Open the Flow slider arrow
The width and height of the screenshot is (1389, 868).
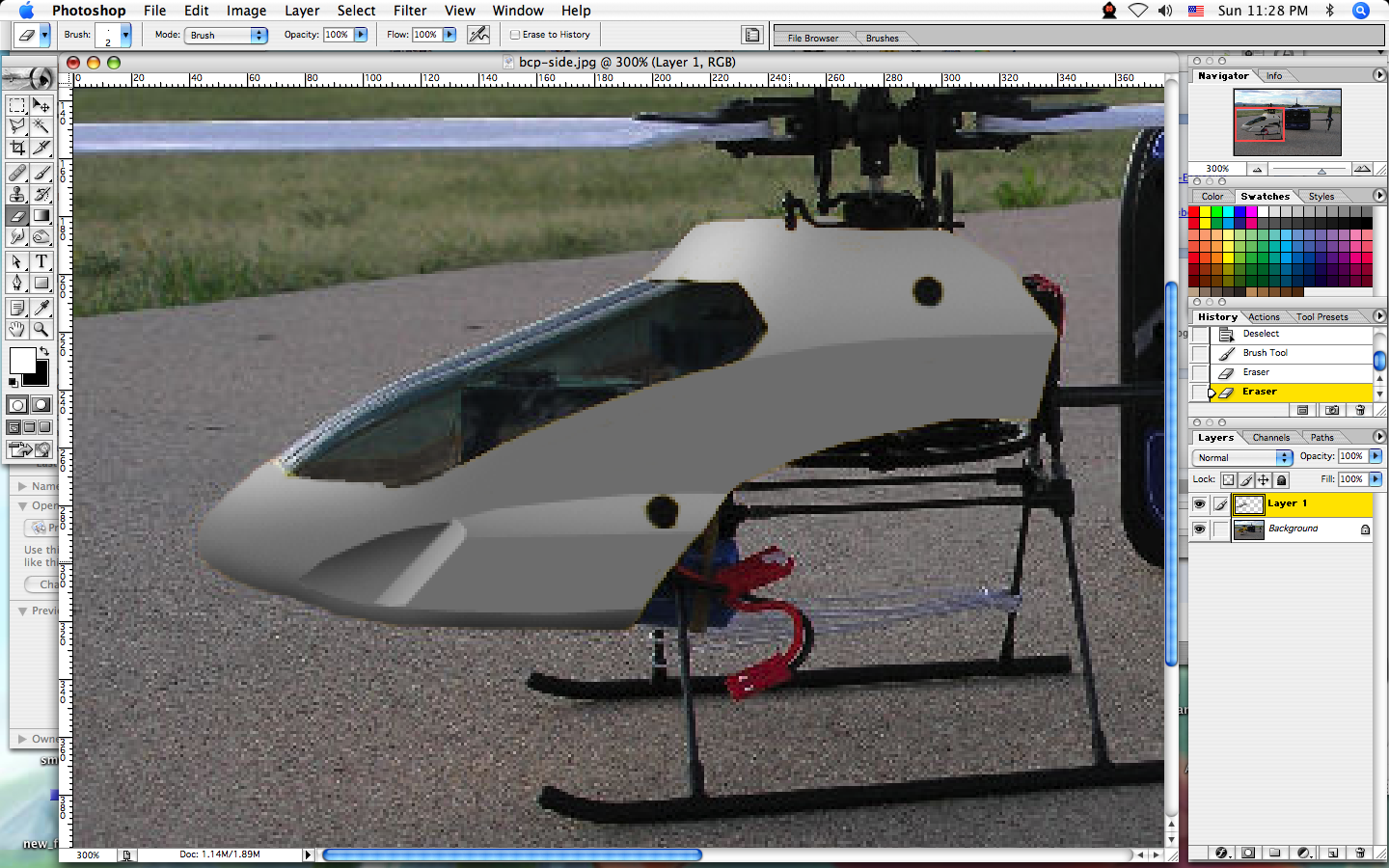[x=449, y=35]
